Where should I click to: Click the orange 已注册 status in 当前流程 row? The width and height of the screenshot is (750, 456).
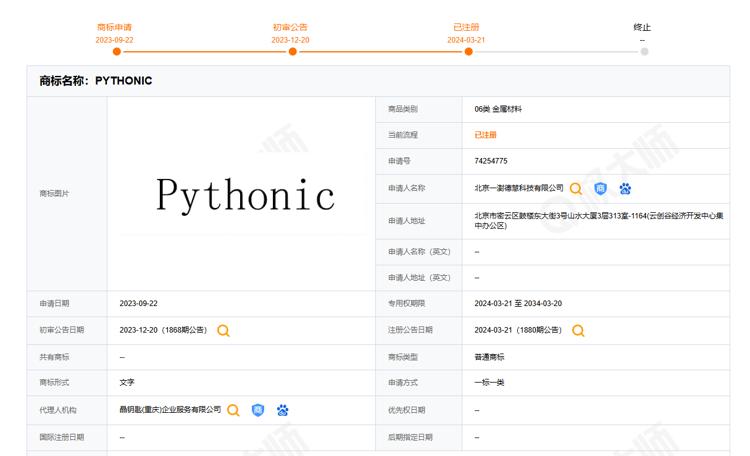tap(485, 135)
